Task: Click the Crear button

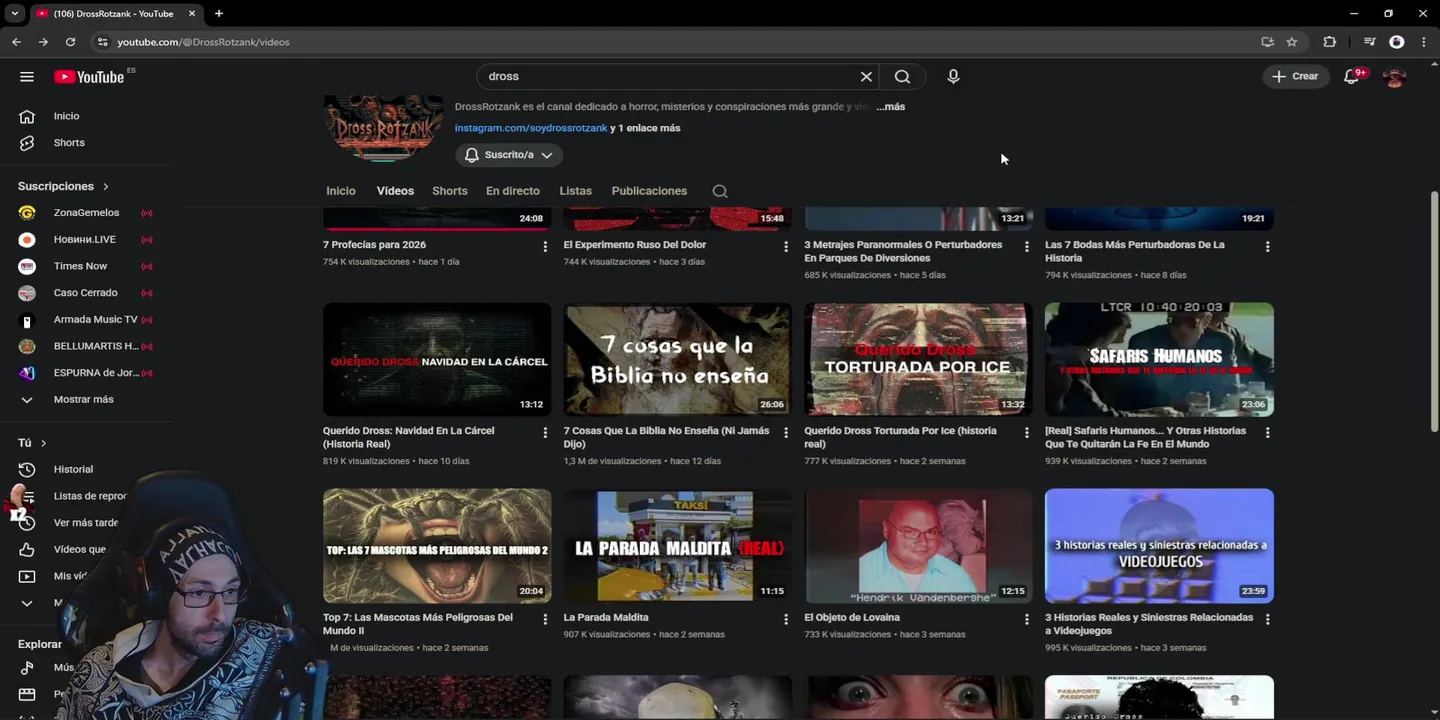Action: click(1296, 76)
